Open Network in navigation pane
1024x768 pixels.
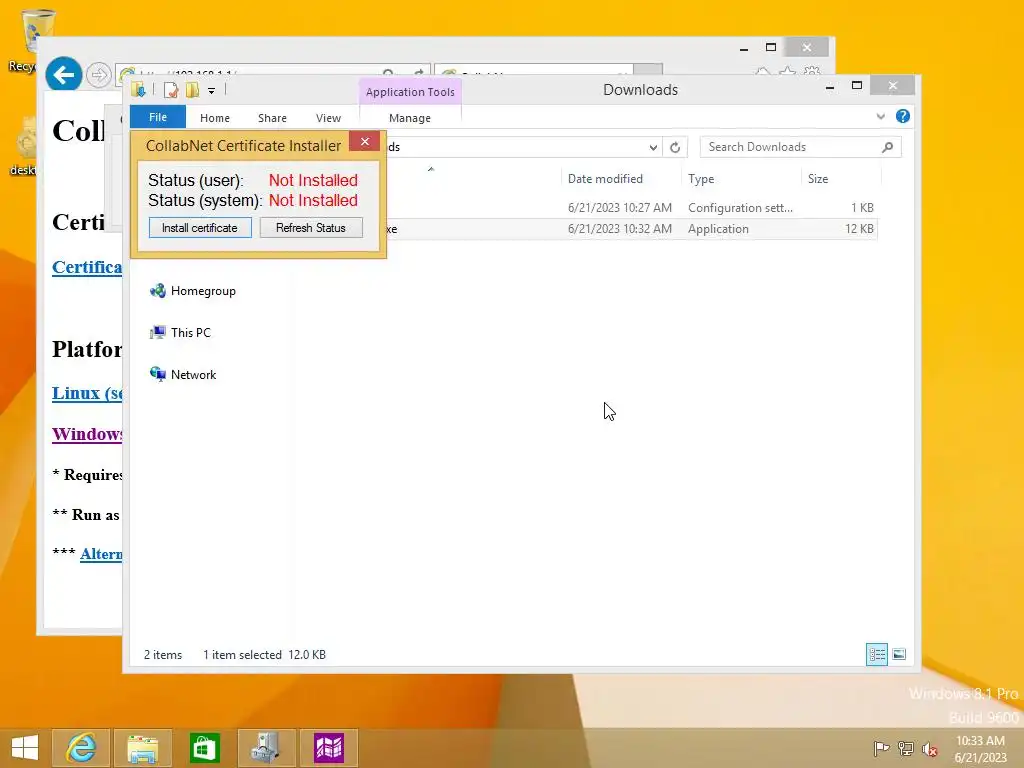pos(193,375)
